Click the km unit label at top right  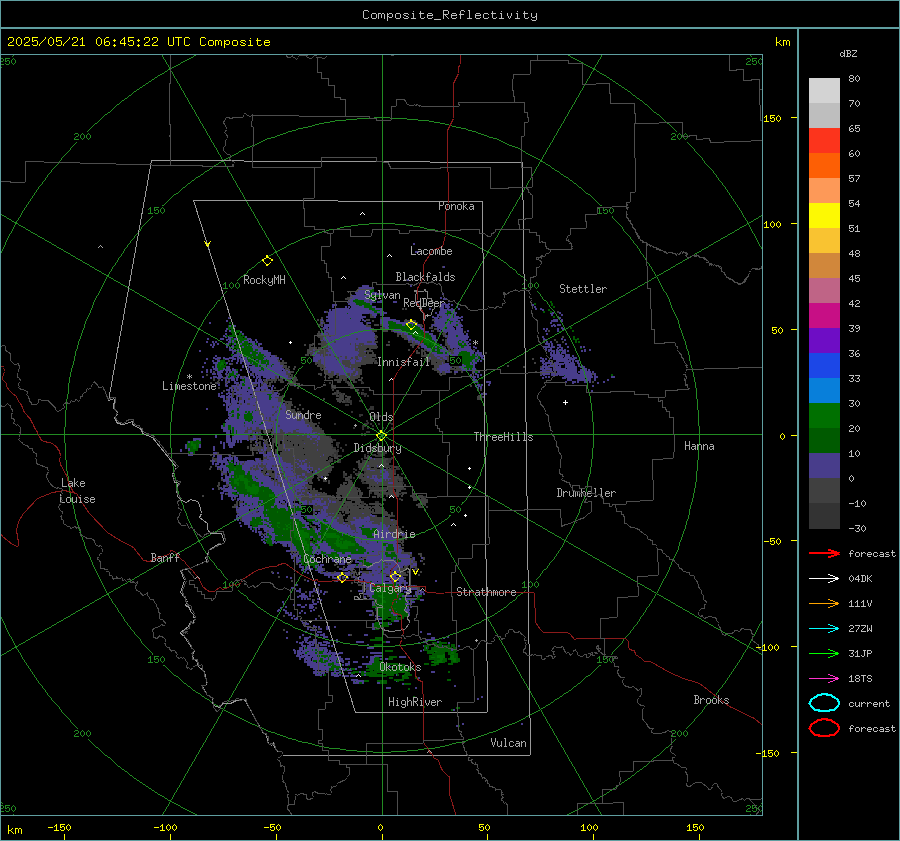click(x=782, y=42)
